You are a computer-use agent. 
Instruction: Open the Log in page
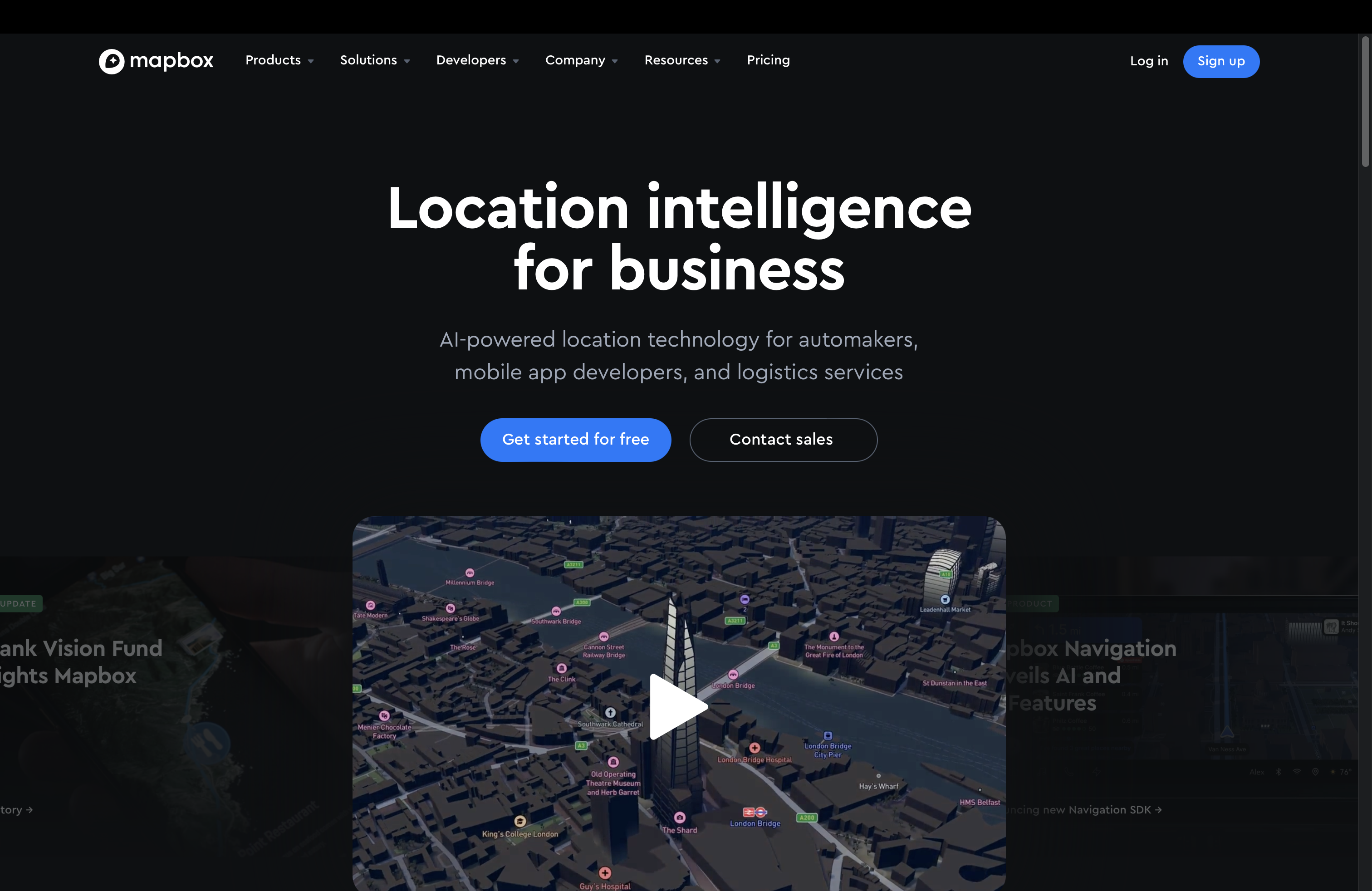(1149, 61)
